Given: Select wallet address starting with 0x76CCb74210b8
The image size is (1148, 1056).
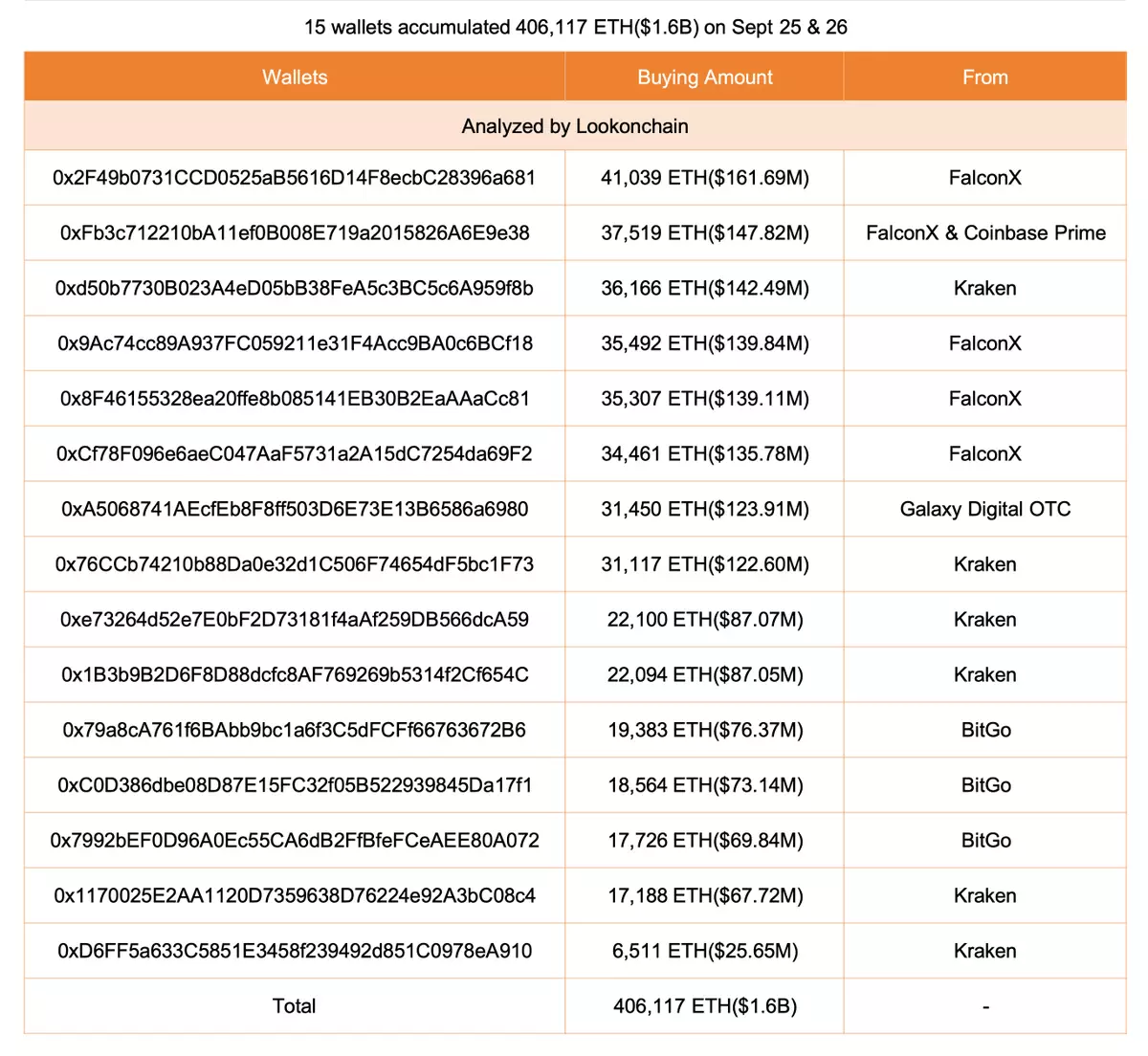Looking at the screenshot, I should (x=295, y=564).
